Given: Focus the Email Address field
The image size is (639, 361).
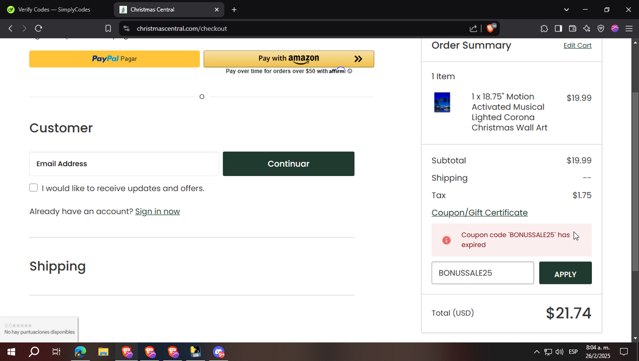Looking at the screenshot, I should pos(124,164).
